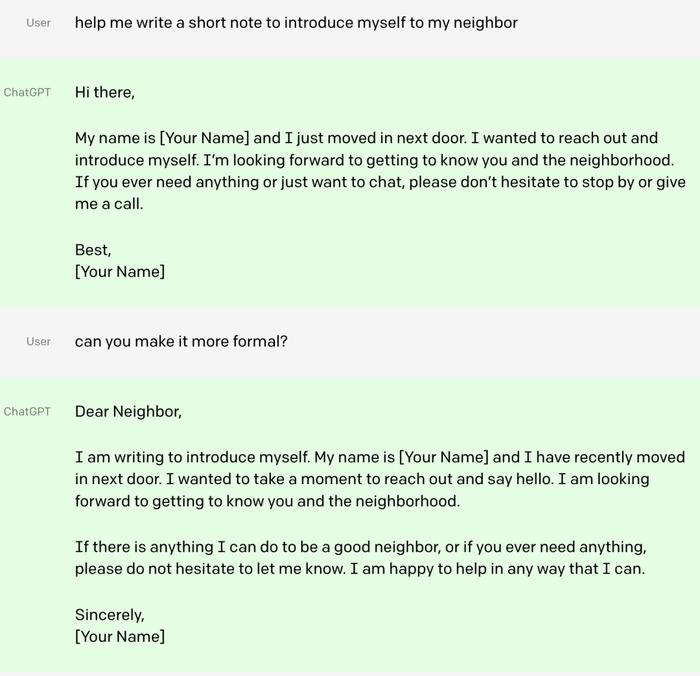This screenshot has width=700, height=676.
Task: Click the first 'ChatGPT' speaker label
Action: pos(27,92)
